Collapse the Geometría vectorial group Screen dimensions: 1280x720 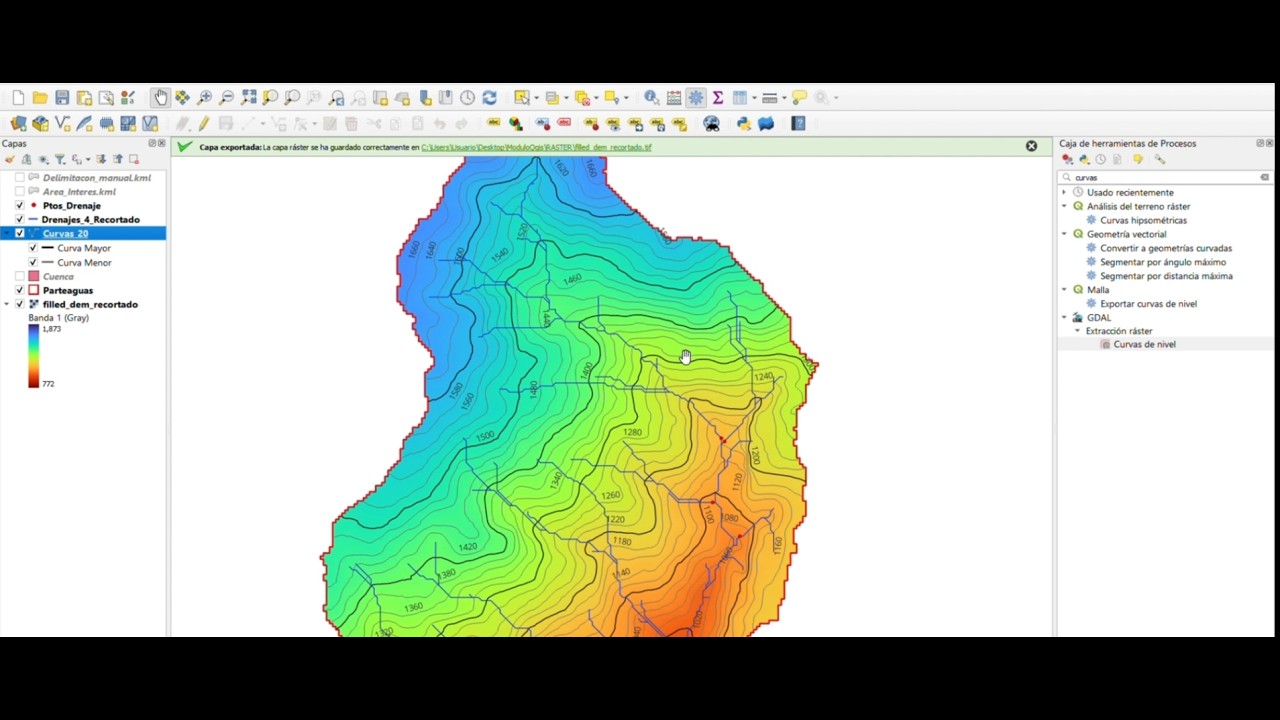(x=1065, y=234)
